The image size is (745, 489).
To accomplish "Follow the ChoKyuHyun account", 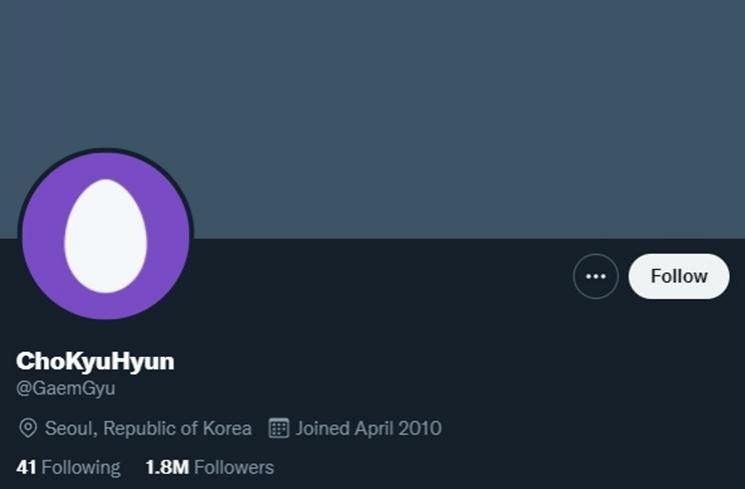I will click(x=678, y=276).
